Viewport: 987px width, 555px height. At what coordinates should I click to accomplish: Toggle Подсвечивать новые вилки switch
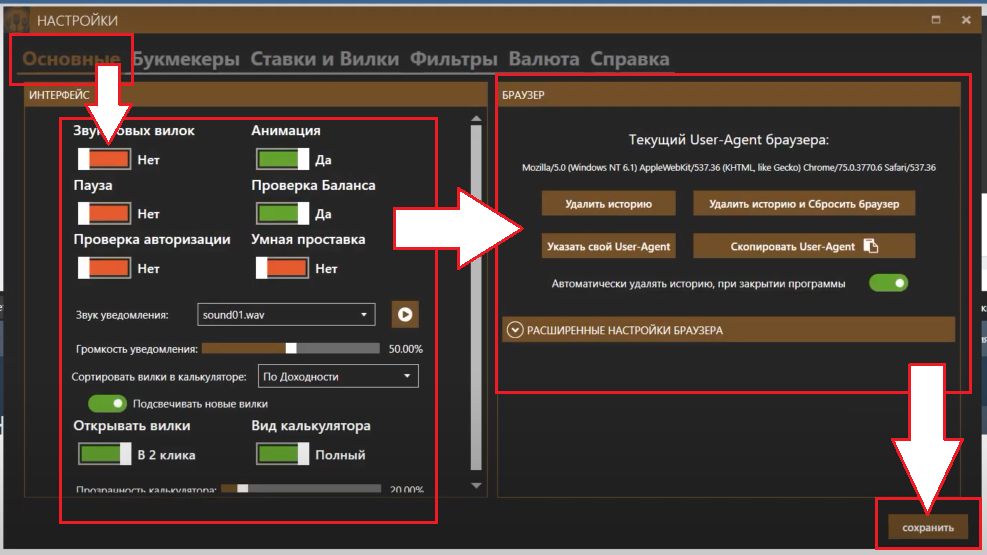[x=107, y=403]
